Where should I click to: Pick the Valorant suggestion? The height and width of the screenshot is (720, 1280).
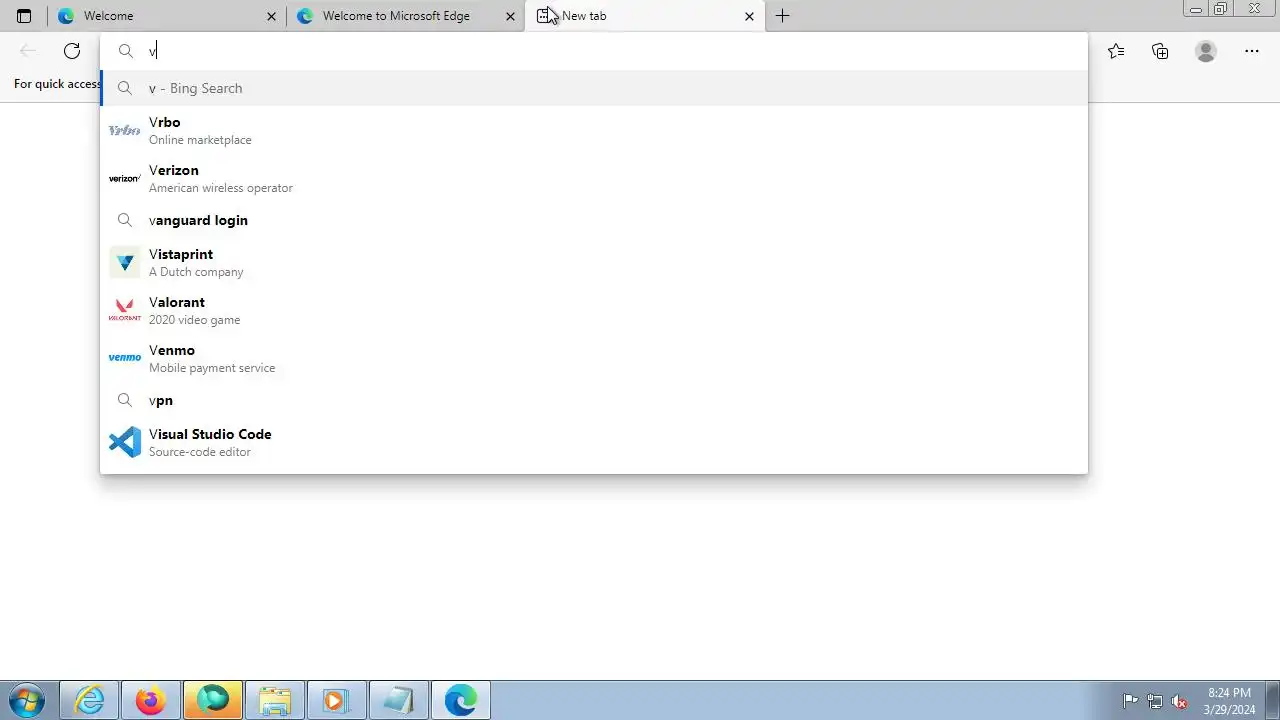pos(594,310)
